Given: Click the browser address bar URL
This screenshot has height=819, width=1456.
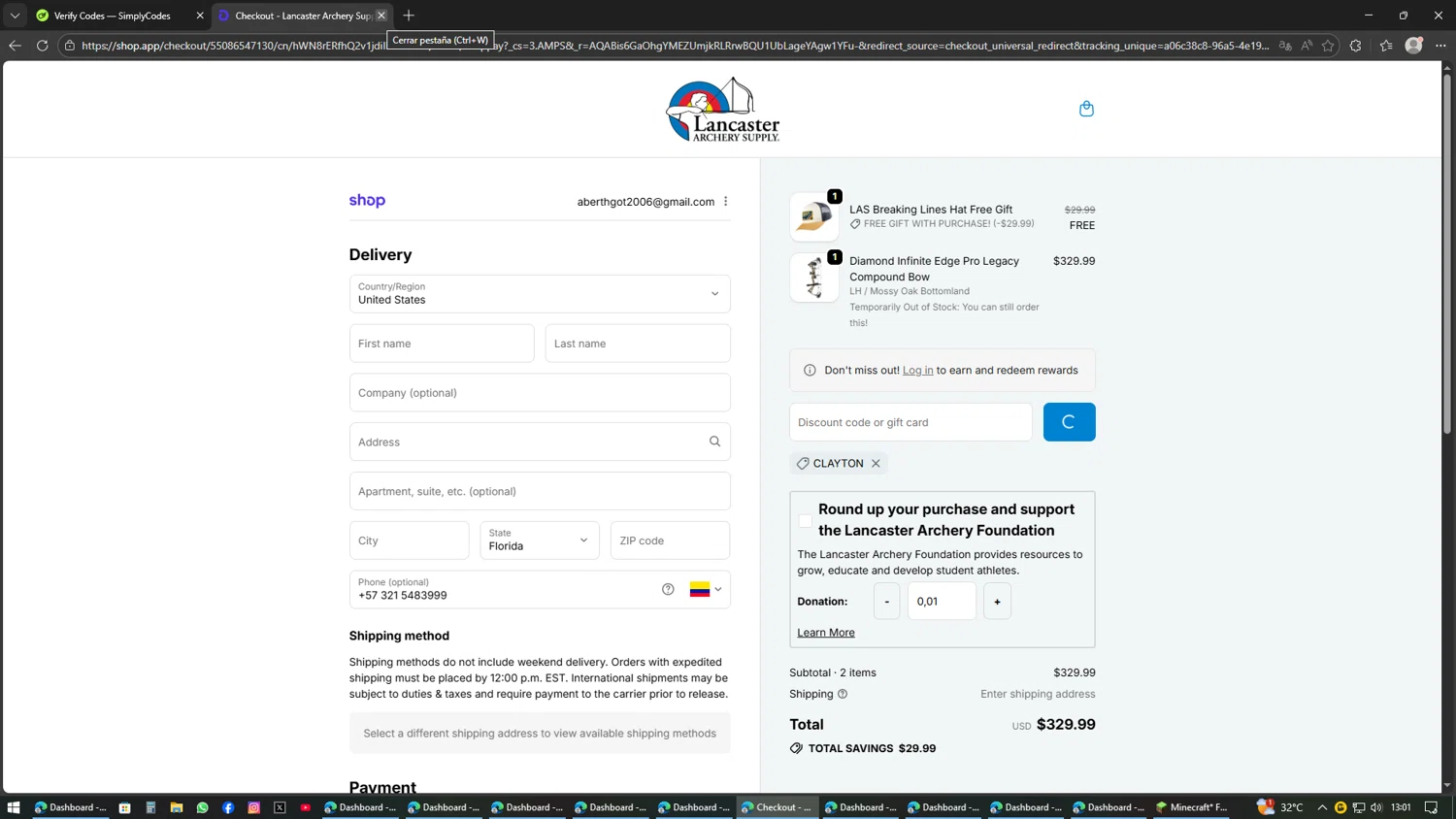Looking at the screenshot, I should coord(675,46).
